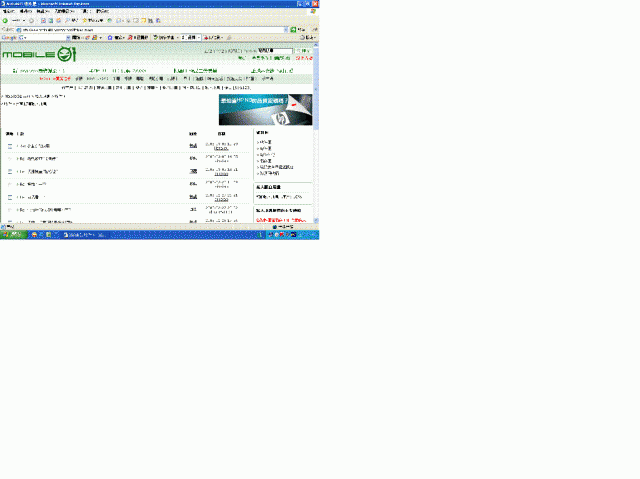Click the pencil highlight icon on Google toolbar

coord(229,38)
